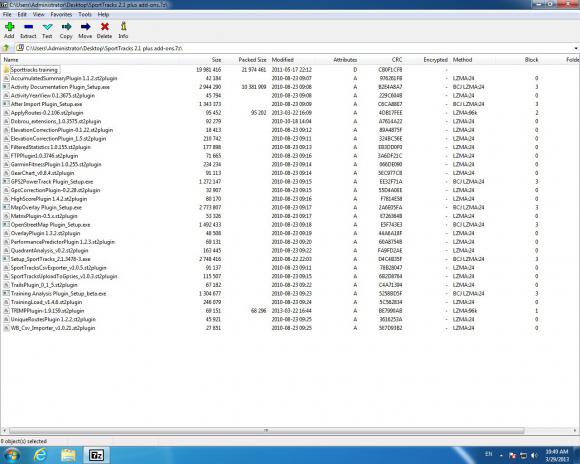
Task: Expand the address path dropdown
Action: click(576, 48)
